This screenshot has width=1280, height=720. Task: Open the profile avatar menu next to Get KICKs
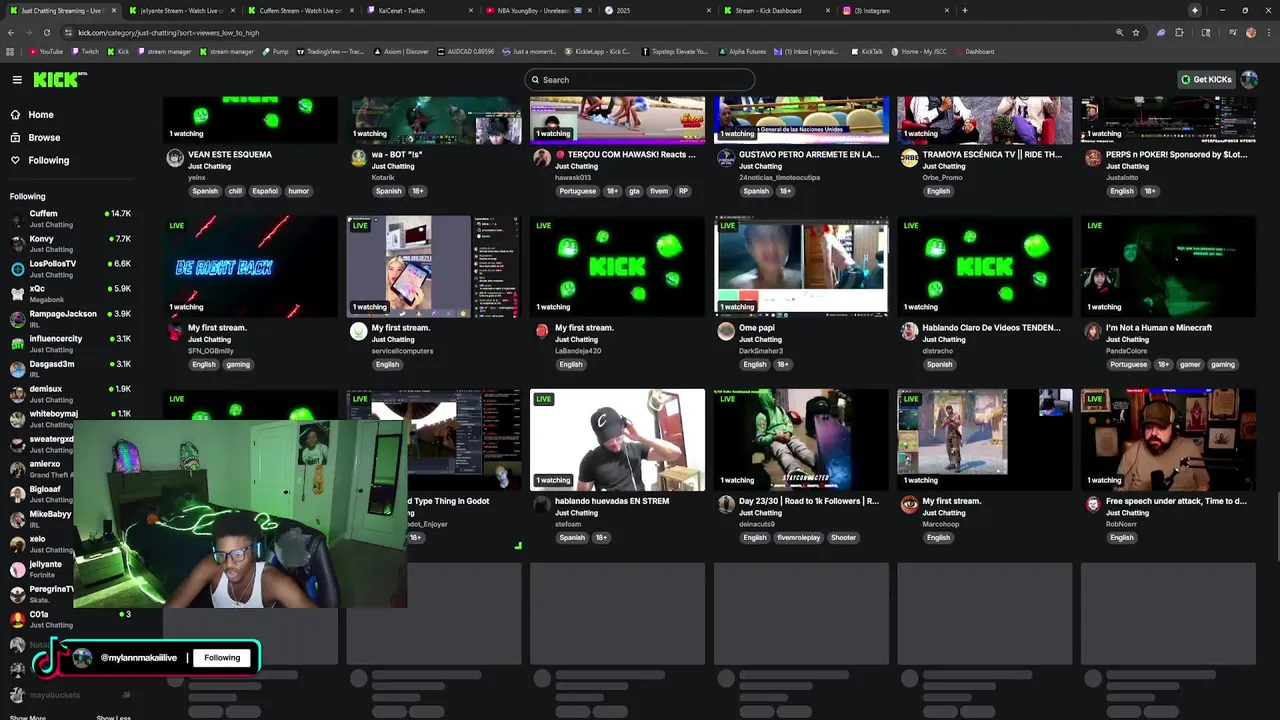[x=1249, y=80]
